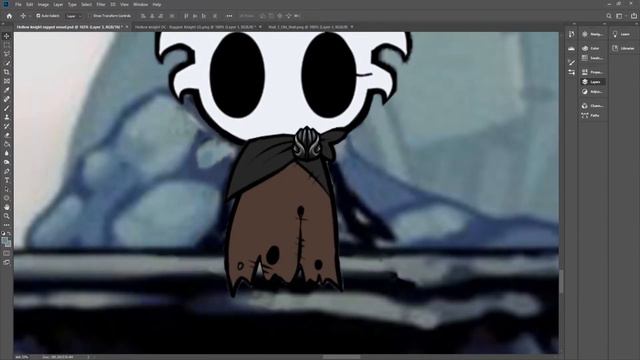
Task: Select the Rectangular Marquee tool
Action: 7,45
